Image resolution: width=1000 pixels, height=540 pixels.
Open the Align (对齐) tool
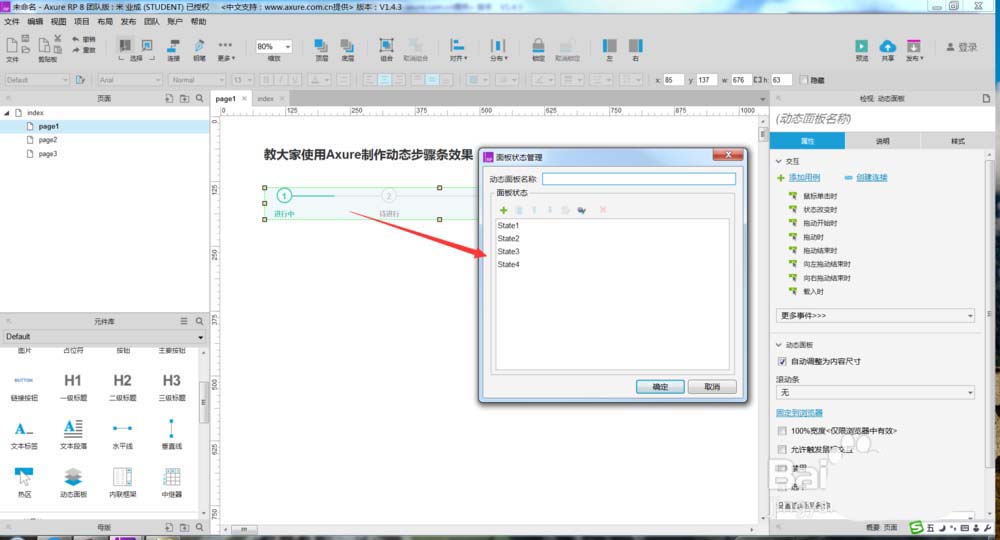tap(458, 49)
